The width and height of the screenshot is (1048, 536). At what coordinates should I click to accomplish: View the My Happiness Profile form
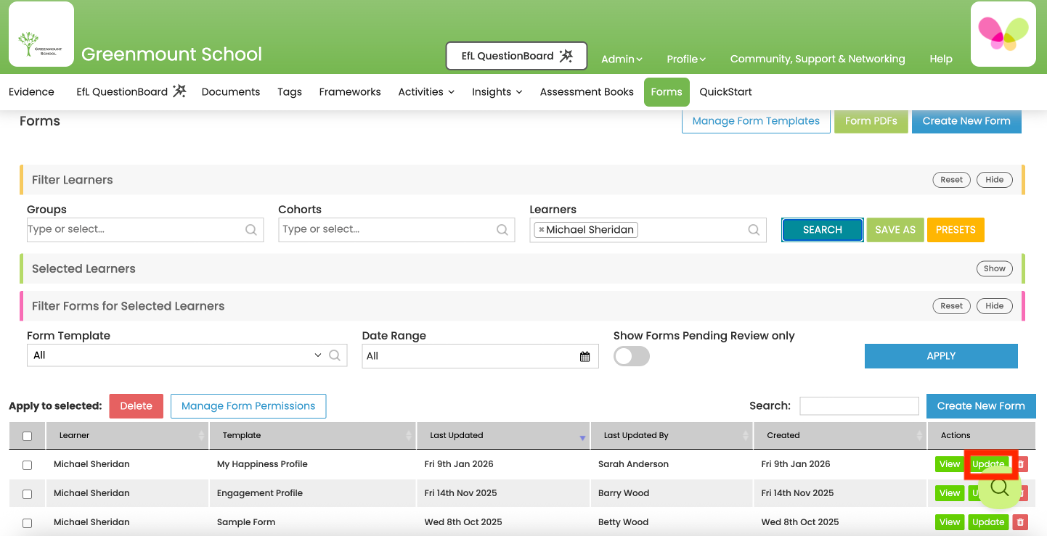[949, 464]
